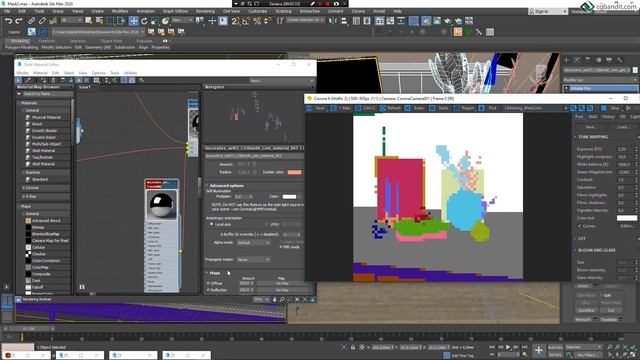Open the Utilities menu in Slate editor
This screenshot has height=360, width=640.
point(130,73)
